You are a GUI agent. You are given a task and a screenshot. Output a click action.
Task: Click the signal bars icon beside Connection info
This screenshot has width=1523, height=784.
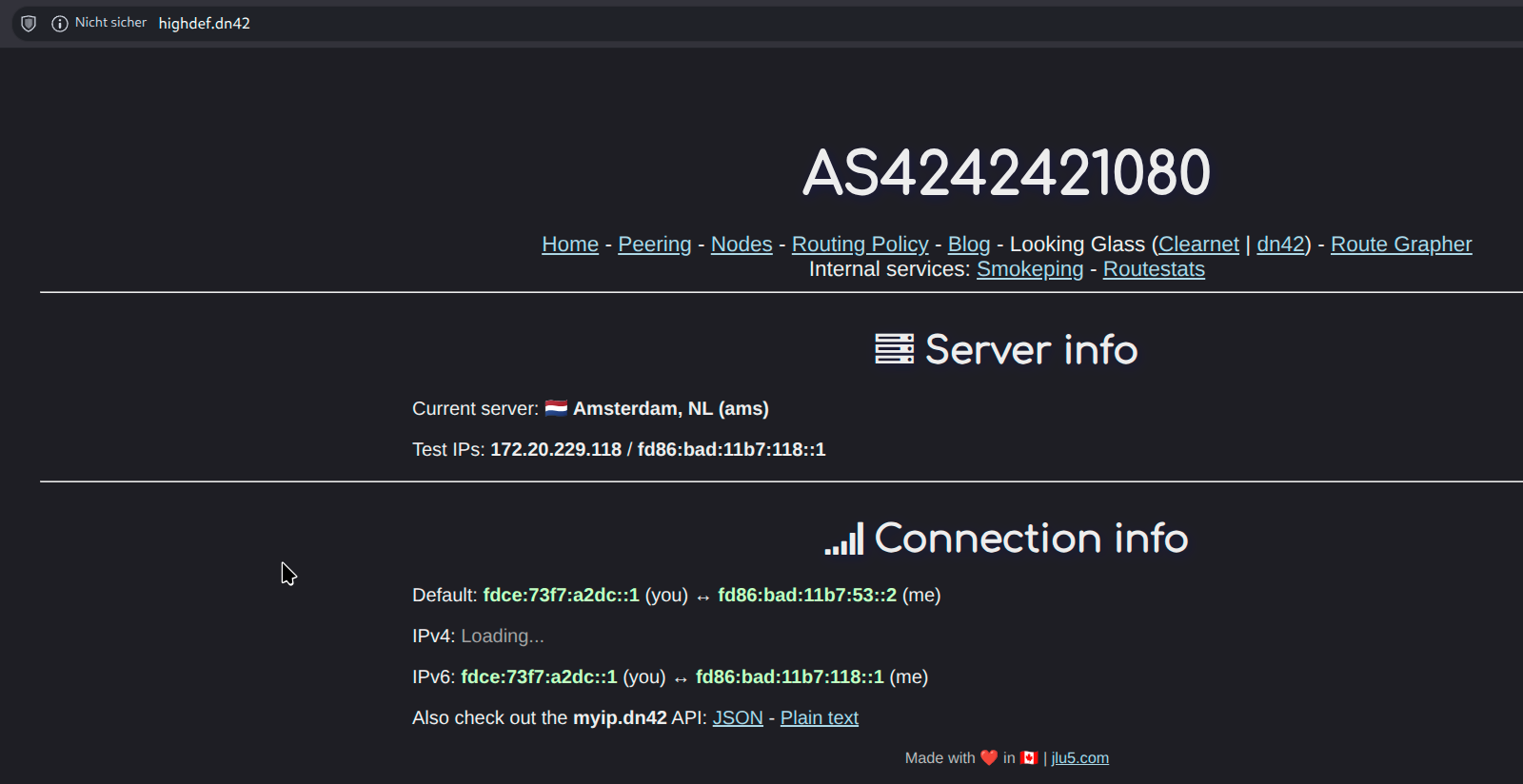(x=844, y=539)
